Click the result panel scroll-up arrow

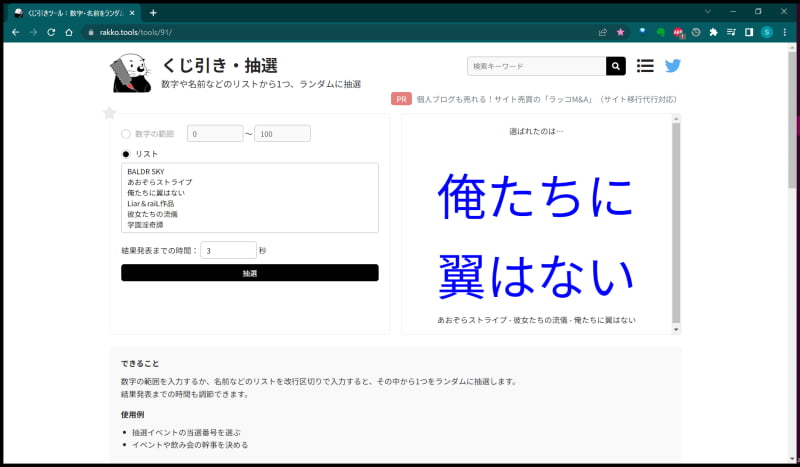pos(676,118)
